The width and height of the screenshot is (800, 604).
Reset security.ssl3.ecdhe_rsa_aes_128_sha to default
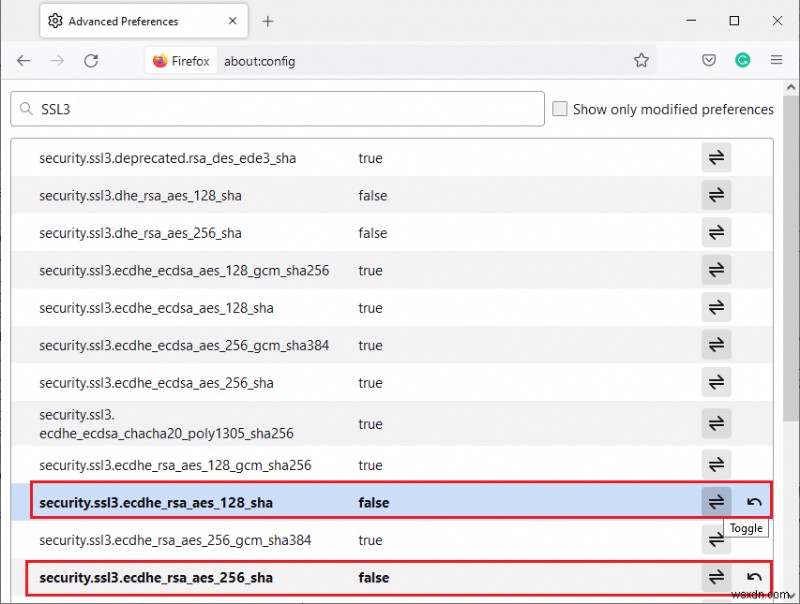[754, 502]
